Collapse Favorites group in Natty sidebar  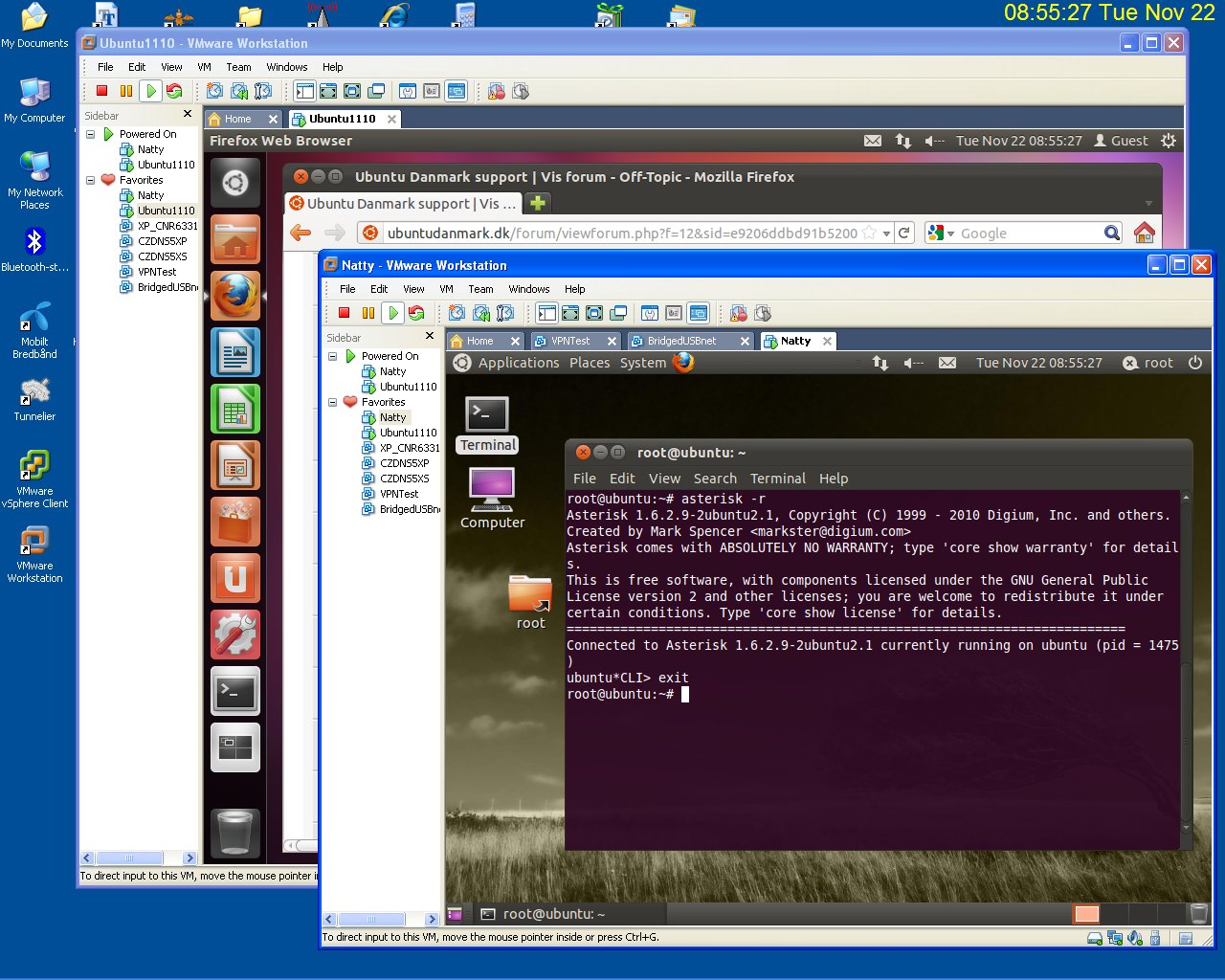[333, 402]
